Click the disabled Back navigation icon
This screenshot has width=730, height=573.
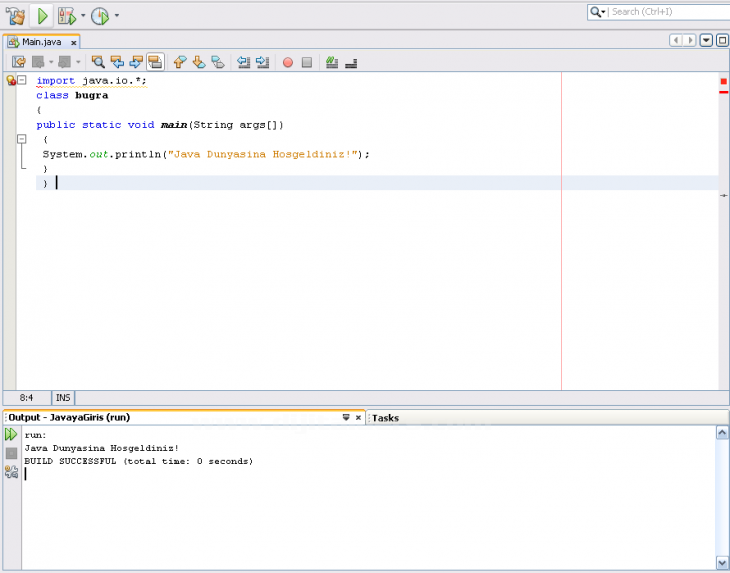pyautogui.click(x=38, y=62)
